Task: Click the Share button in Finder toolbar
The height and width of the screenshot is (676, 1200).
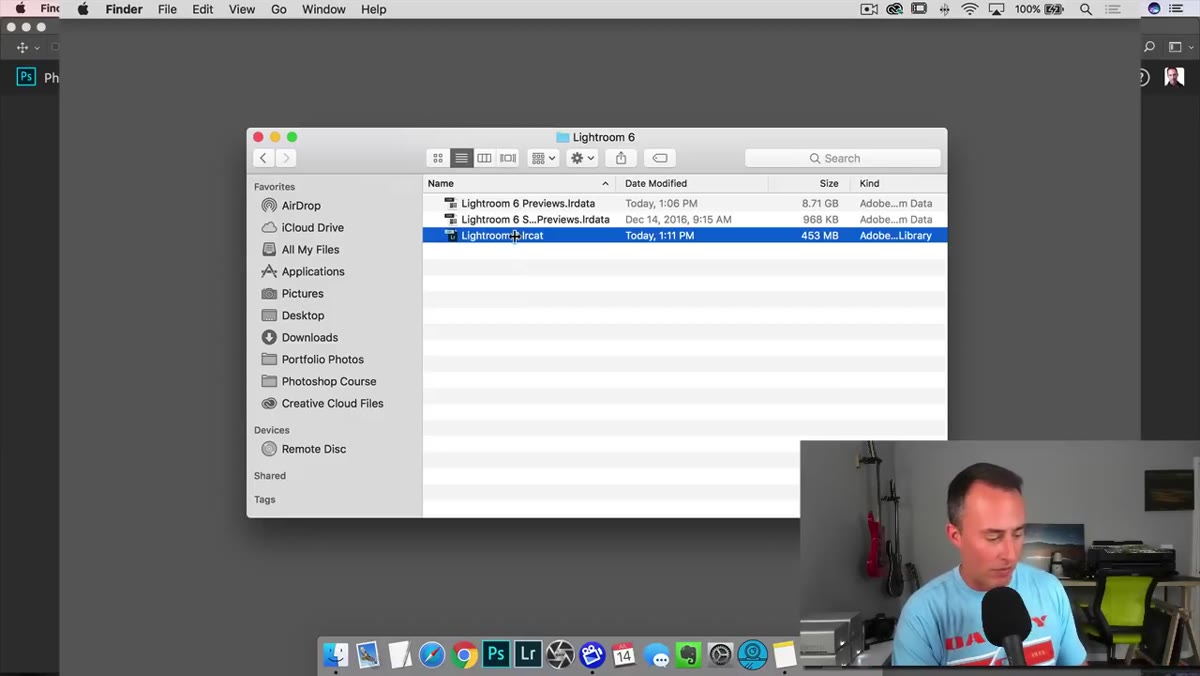Action: [x=621, y=158]
